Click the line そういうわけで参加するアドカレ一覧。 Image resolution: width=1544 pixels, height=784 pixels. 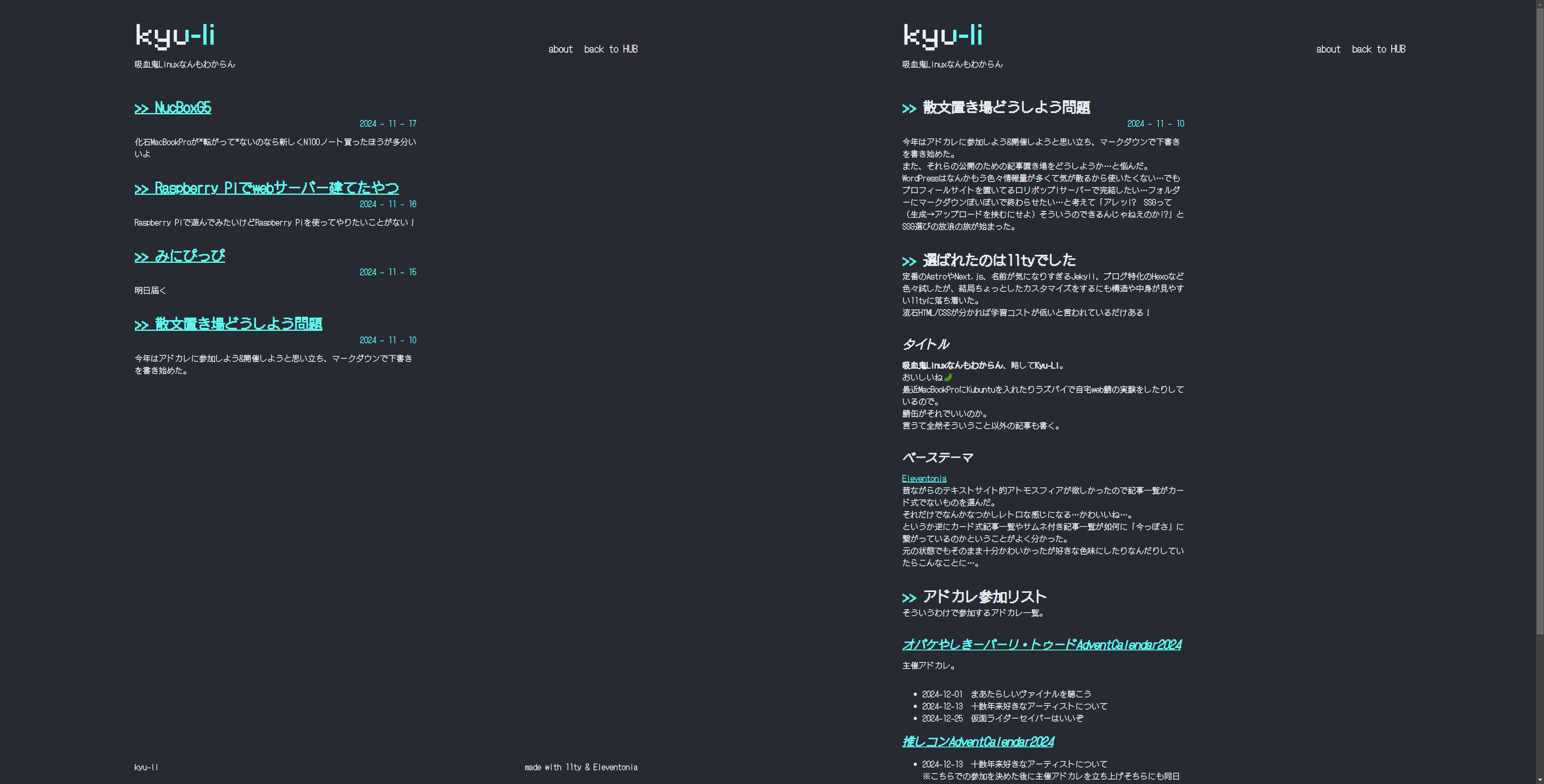[x=974, y=613]
